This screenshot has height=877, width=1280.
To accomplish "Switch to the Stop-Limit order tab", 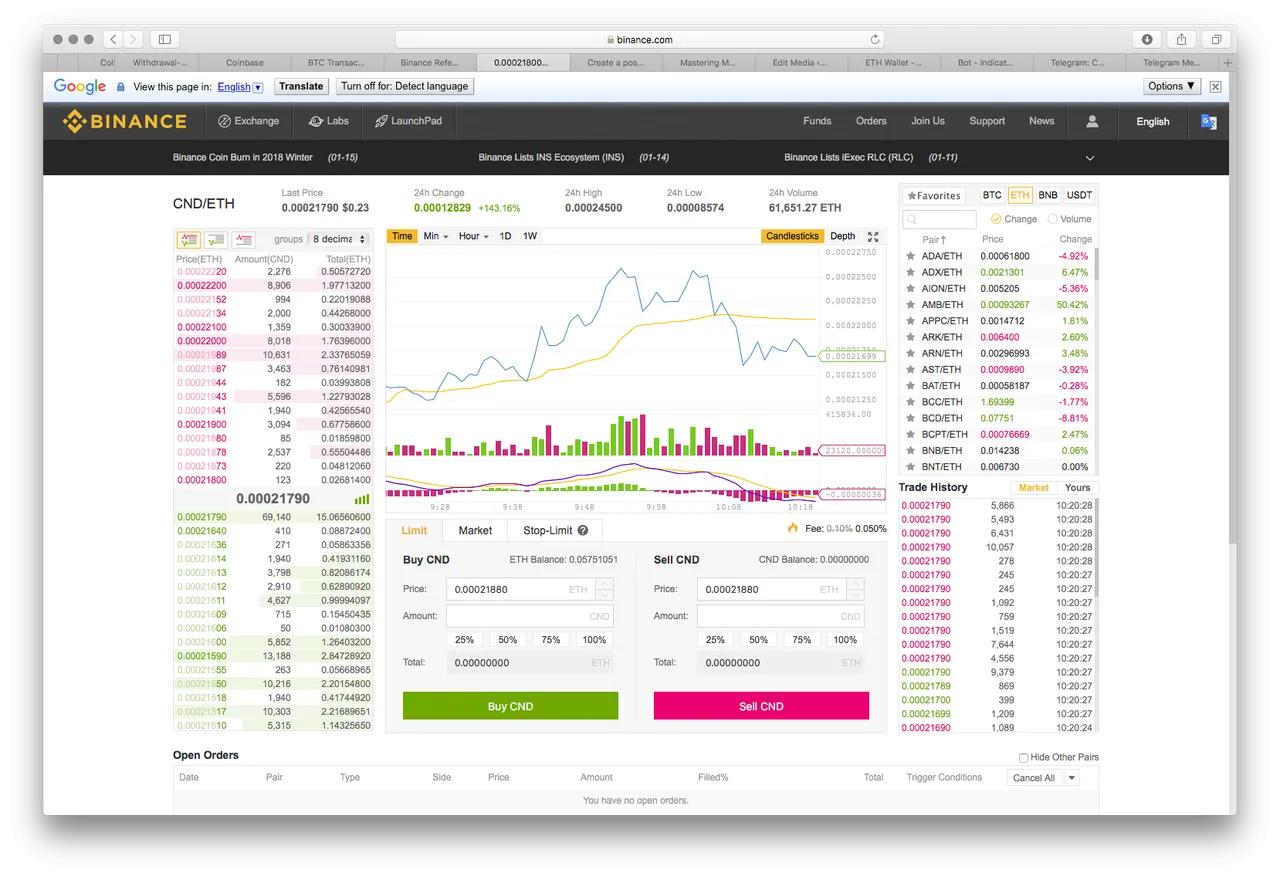I will 555,530.
